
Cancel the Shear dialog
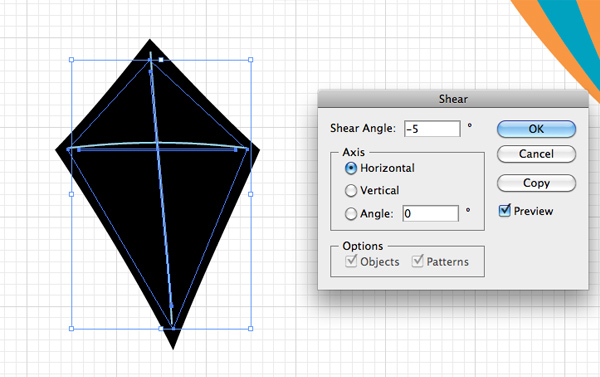coord(536,154)
